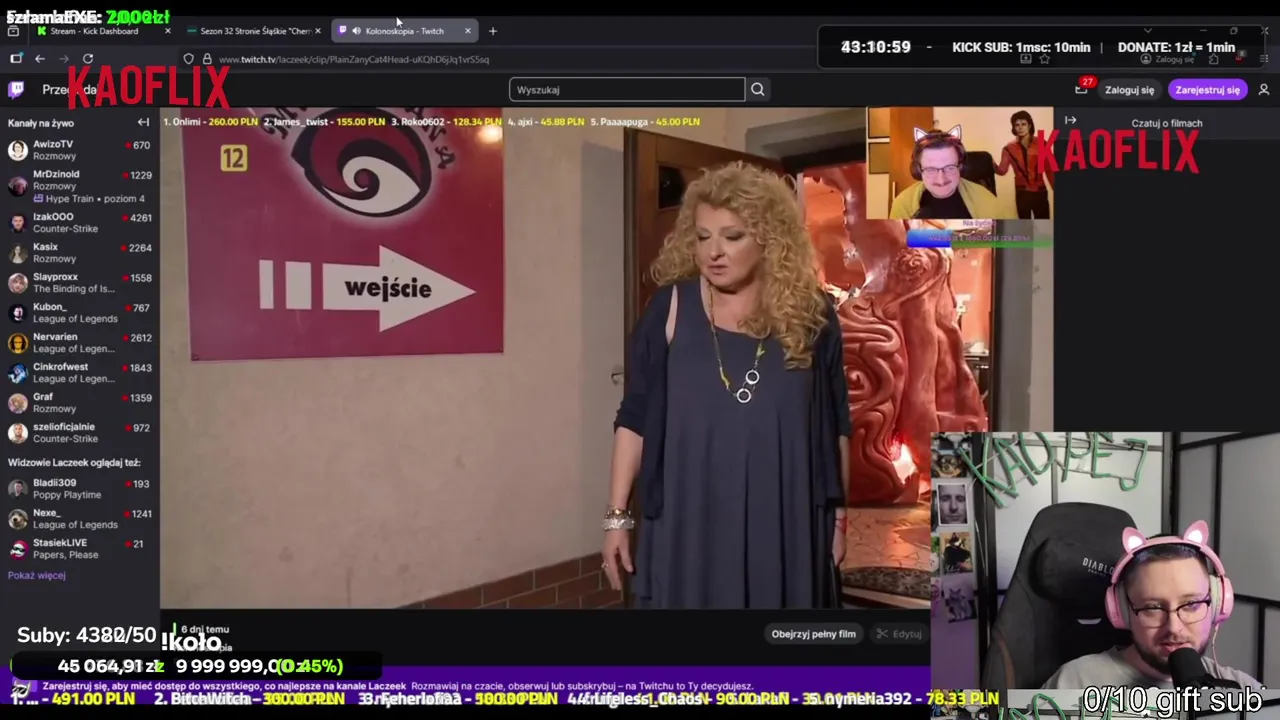
Task: Expand the list with Pokaż więcej
Action: point(36,575)
